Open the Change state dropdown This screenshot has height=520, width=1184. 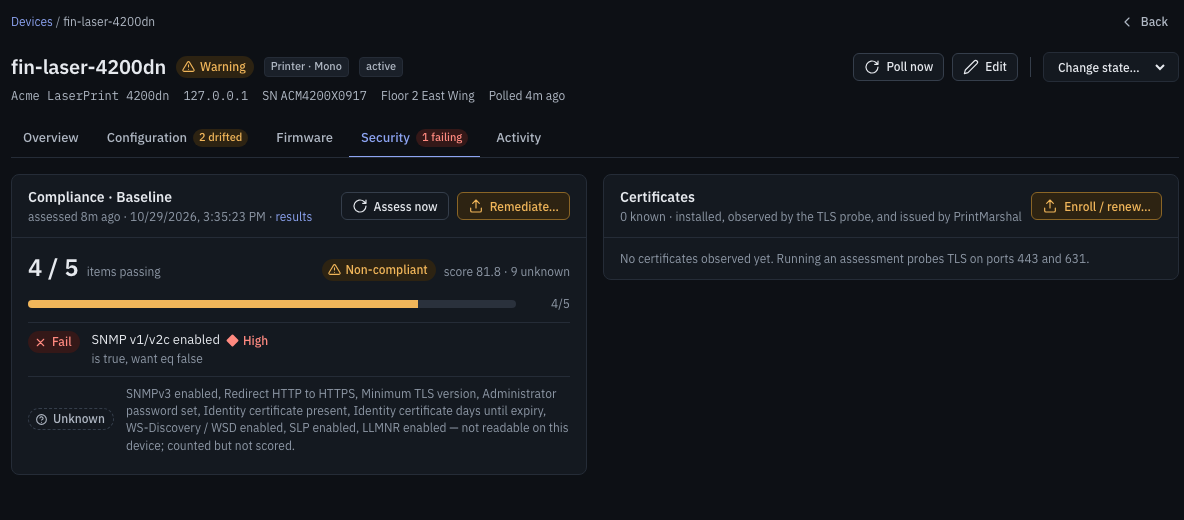(1110, 67)
